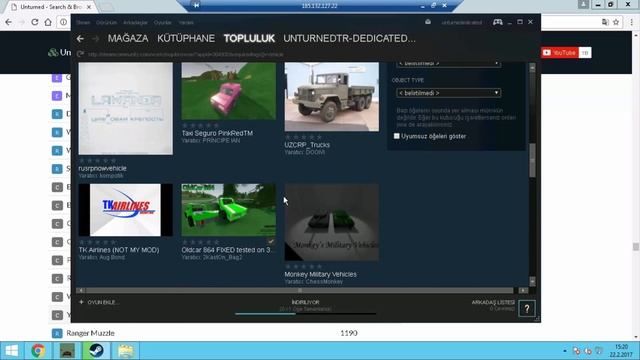Click the site info icon in Chrome address bar
The height and width of the screenshot is (360, 640).
pos(63,22)
